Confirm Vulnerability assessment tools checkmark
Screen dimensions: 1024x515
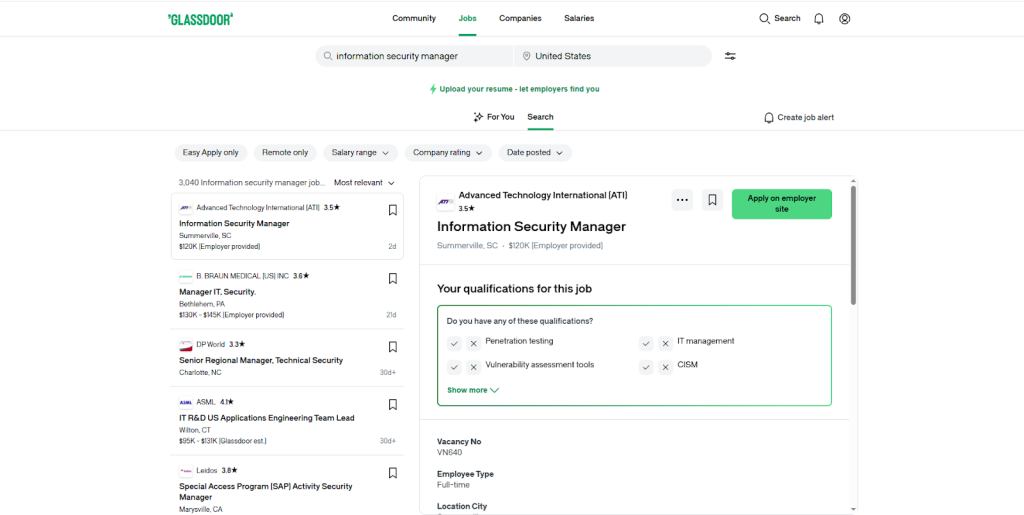(455, 367)
